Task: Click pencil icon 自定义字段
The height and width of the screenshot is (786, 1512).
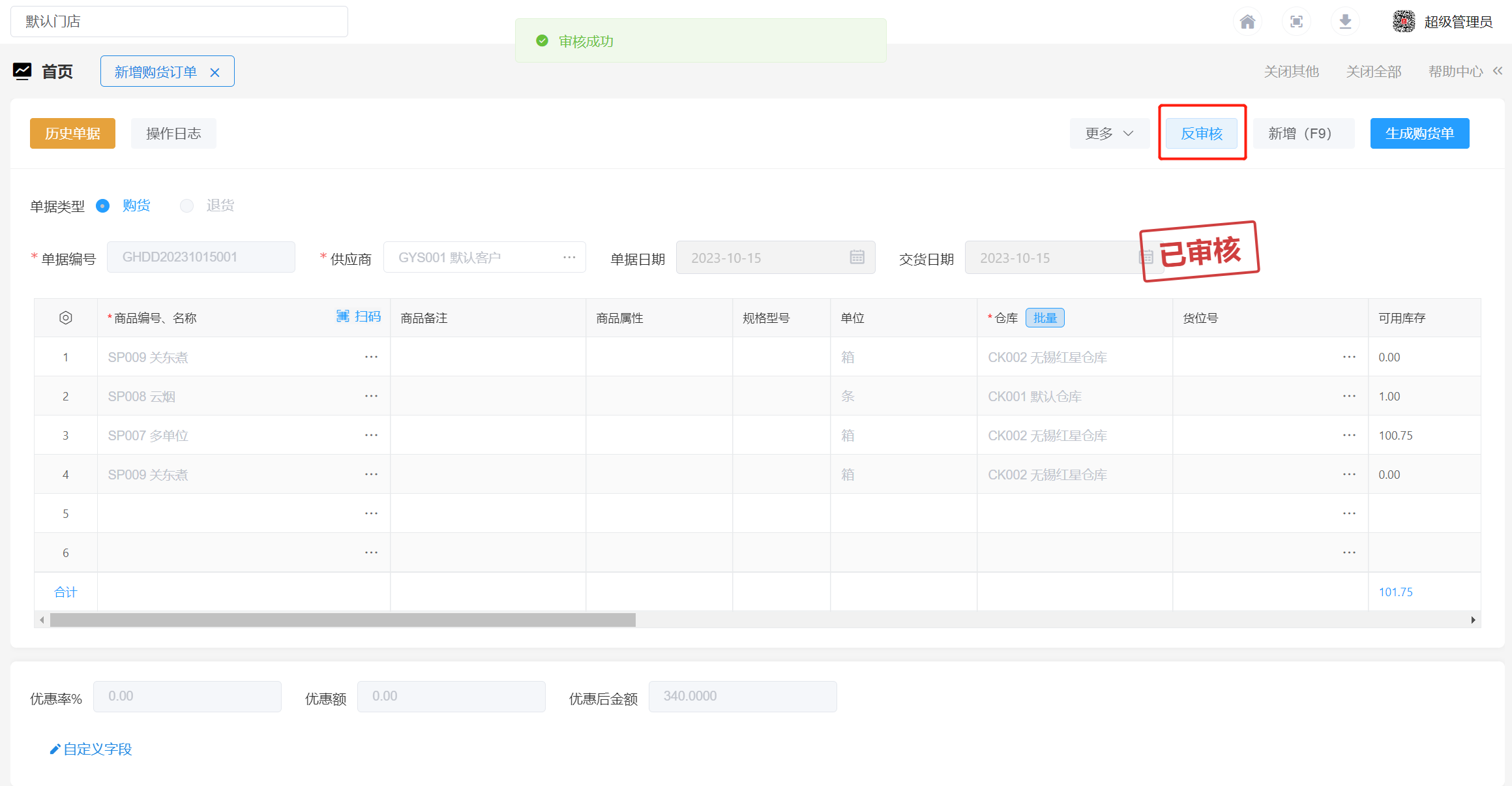Action: pyautogui.click(x=55, y=749)
